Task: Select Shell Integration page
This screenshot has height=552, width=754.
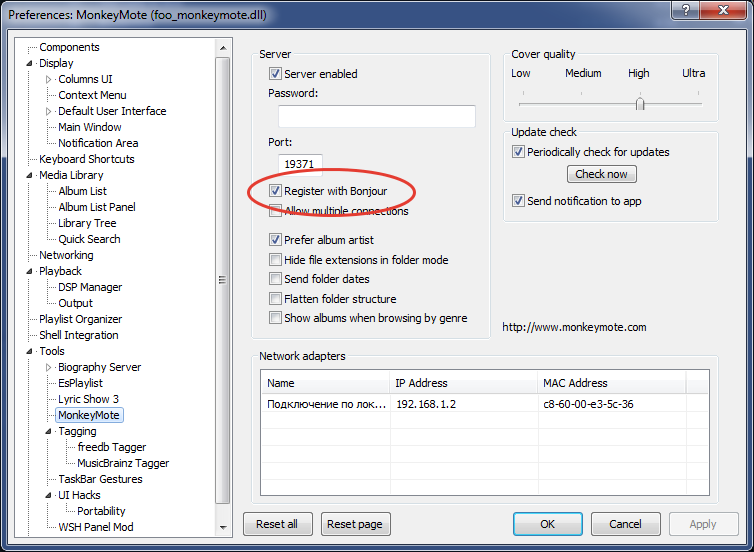Action: pyautogui.click(x=78, y=335)
